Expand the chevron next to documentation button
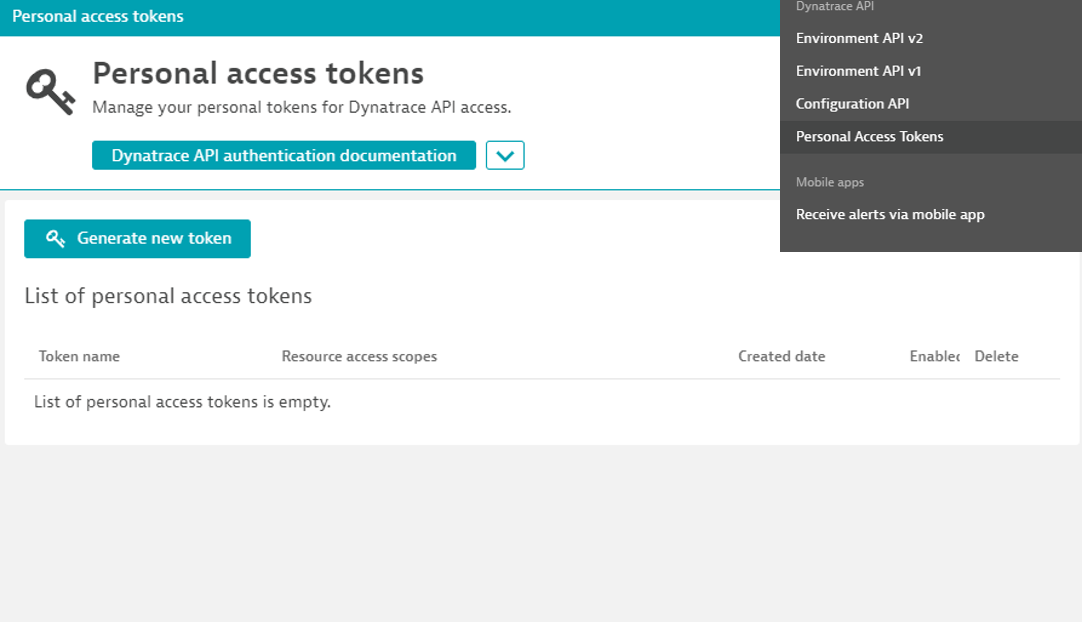This screenshot has width=1082, height=622. [x=505, y=155]
